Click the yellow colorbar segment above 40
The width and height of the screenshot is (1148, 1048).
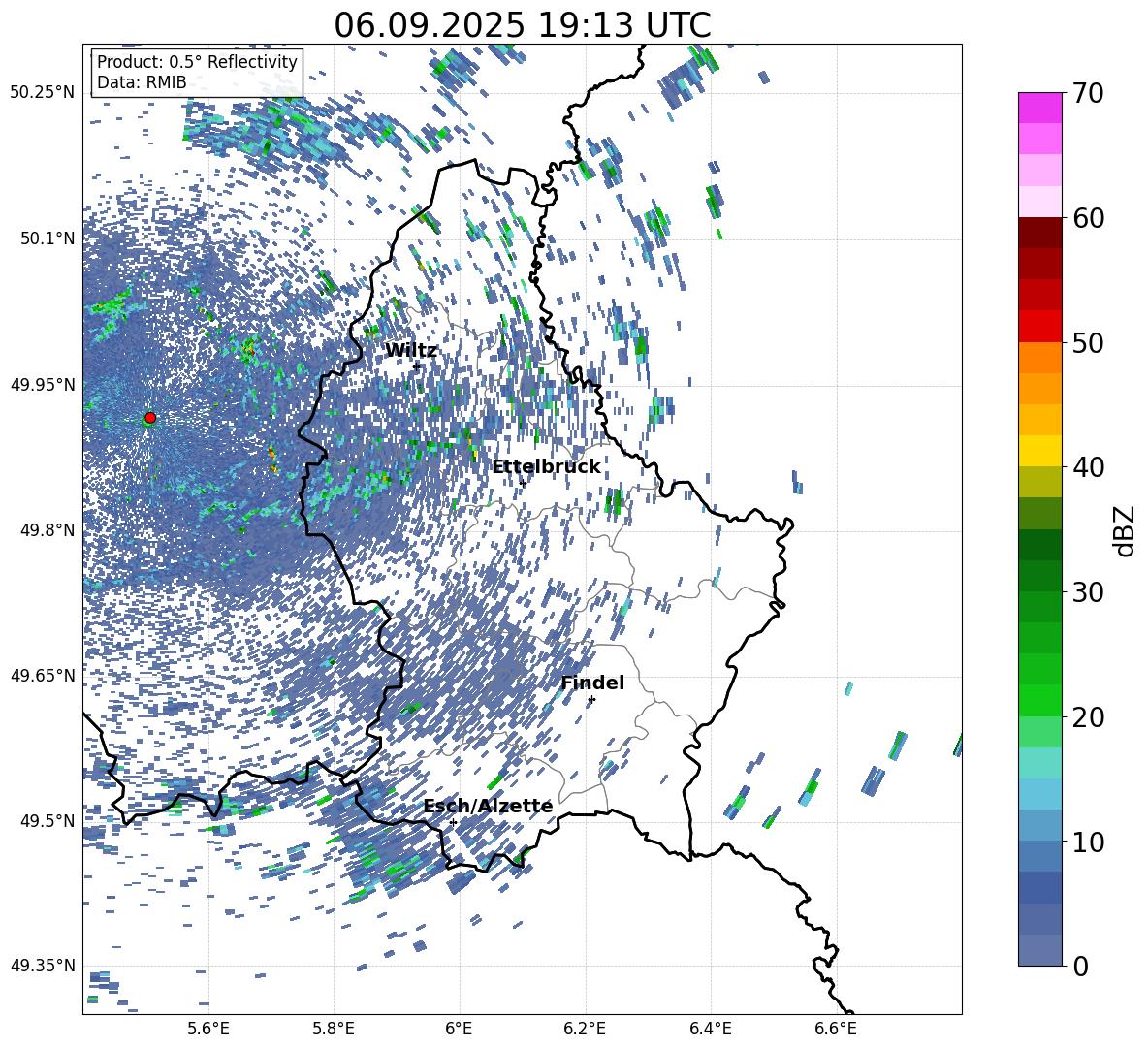tap(1039, 451)
